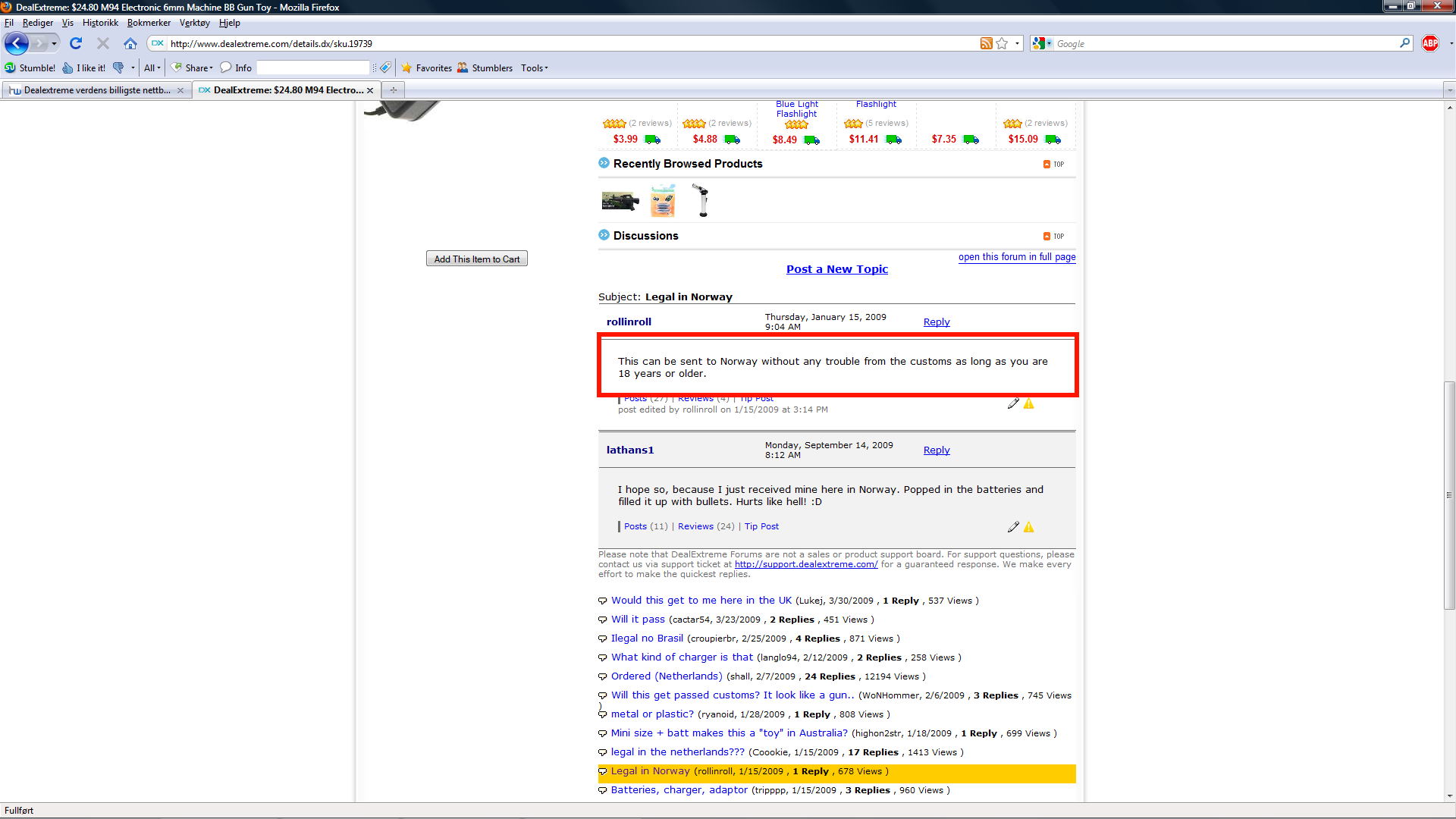Switch to Dealextreme verdens billigste tab
The image size is (1456, 819).
pyautogui.click(x=96, y=90)
